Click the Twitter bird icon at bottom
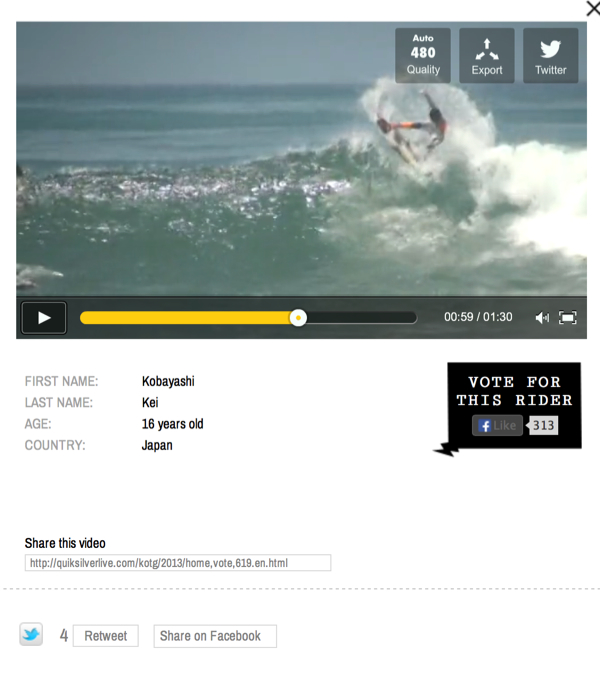The width and height of the screenshot is (600, 677). (x=31, y=634)
